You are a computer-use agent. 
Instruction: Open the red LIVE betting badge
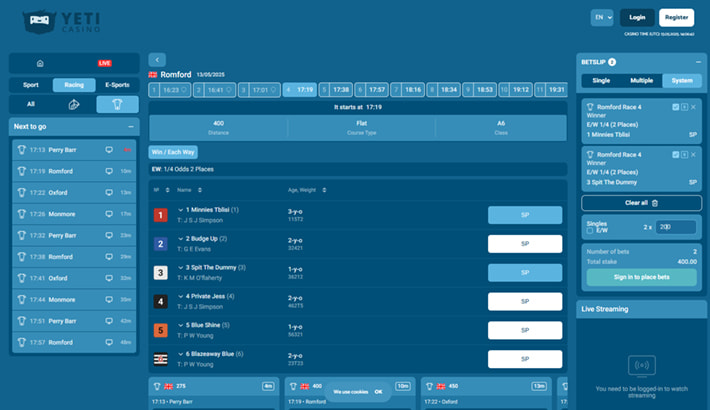105,63
